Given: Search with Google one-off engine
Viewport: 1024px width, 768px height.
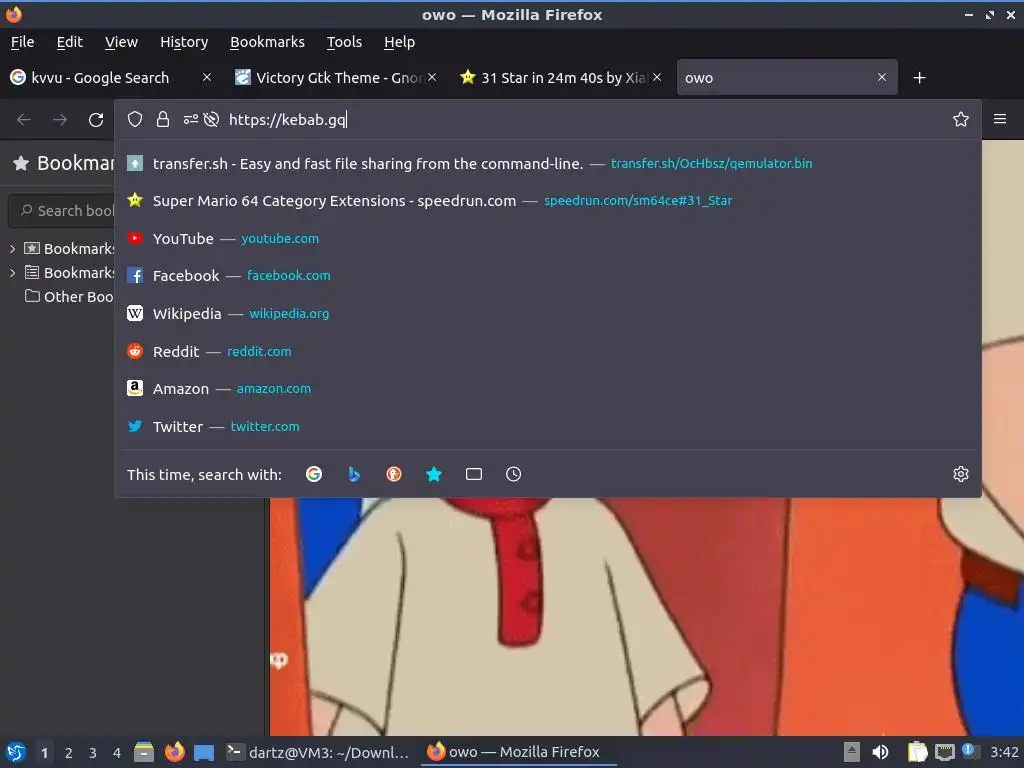Looking at the screenshot, I should (x=314, y=474).
